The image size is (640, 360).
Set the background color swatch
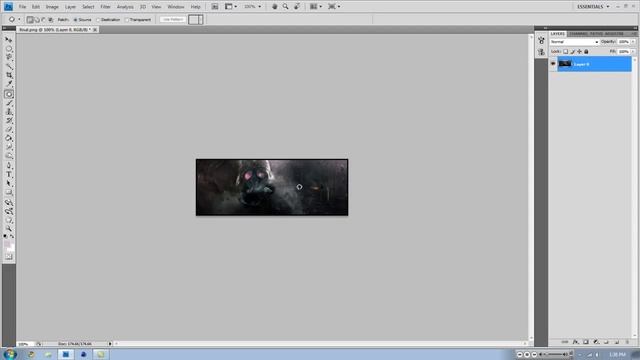tap(11, 248)
